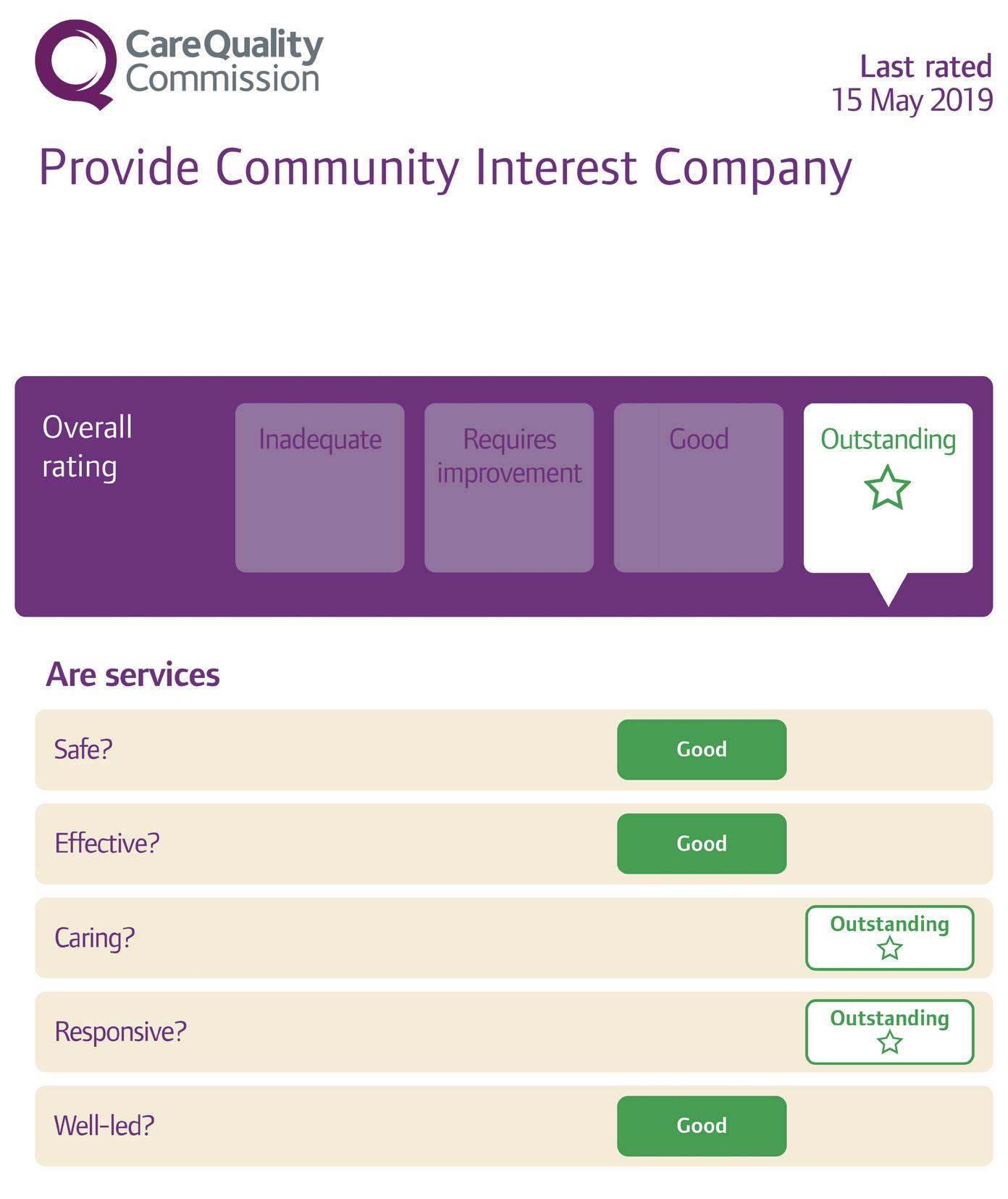Click the Care Quality Commission wordmark text
The width and height of the screenshot is (1008, 1199).
pyautogui.click(x=224, y=62)
